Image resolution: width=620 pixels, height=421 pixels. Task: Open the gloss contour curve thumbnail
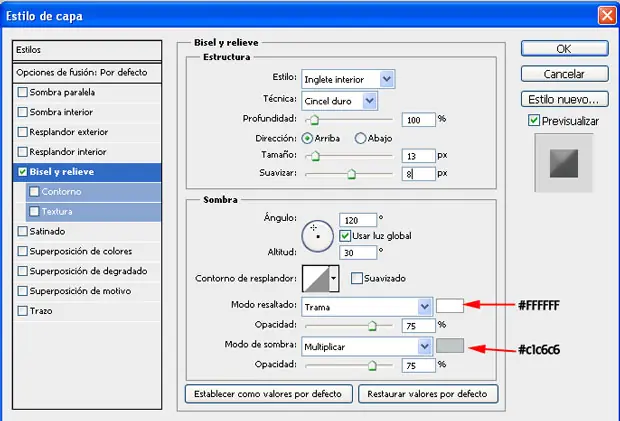pos(316,278)
